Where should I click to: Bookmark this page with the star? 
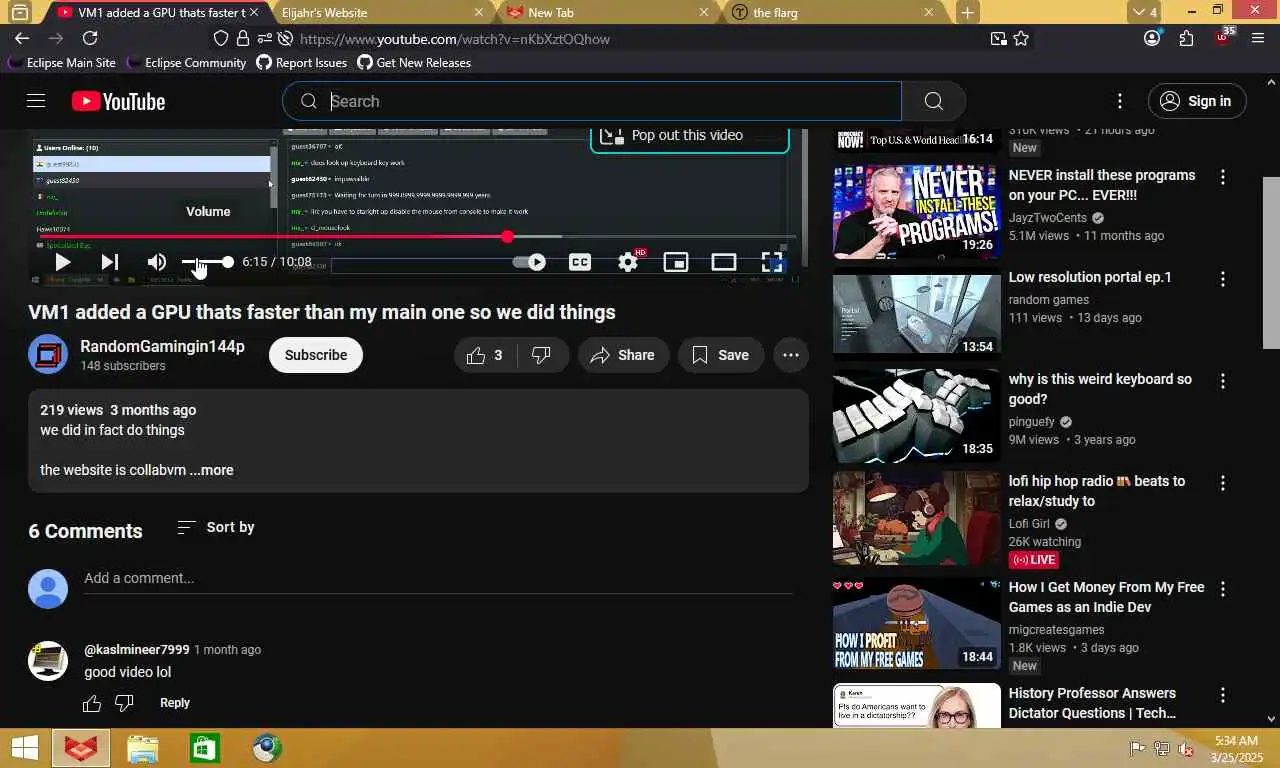[1021, 39]
